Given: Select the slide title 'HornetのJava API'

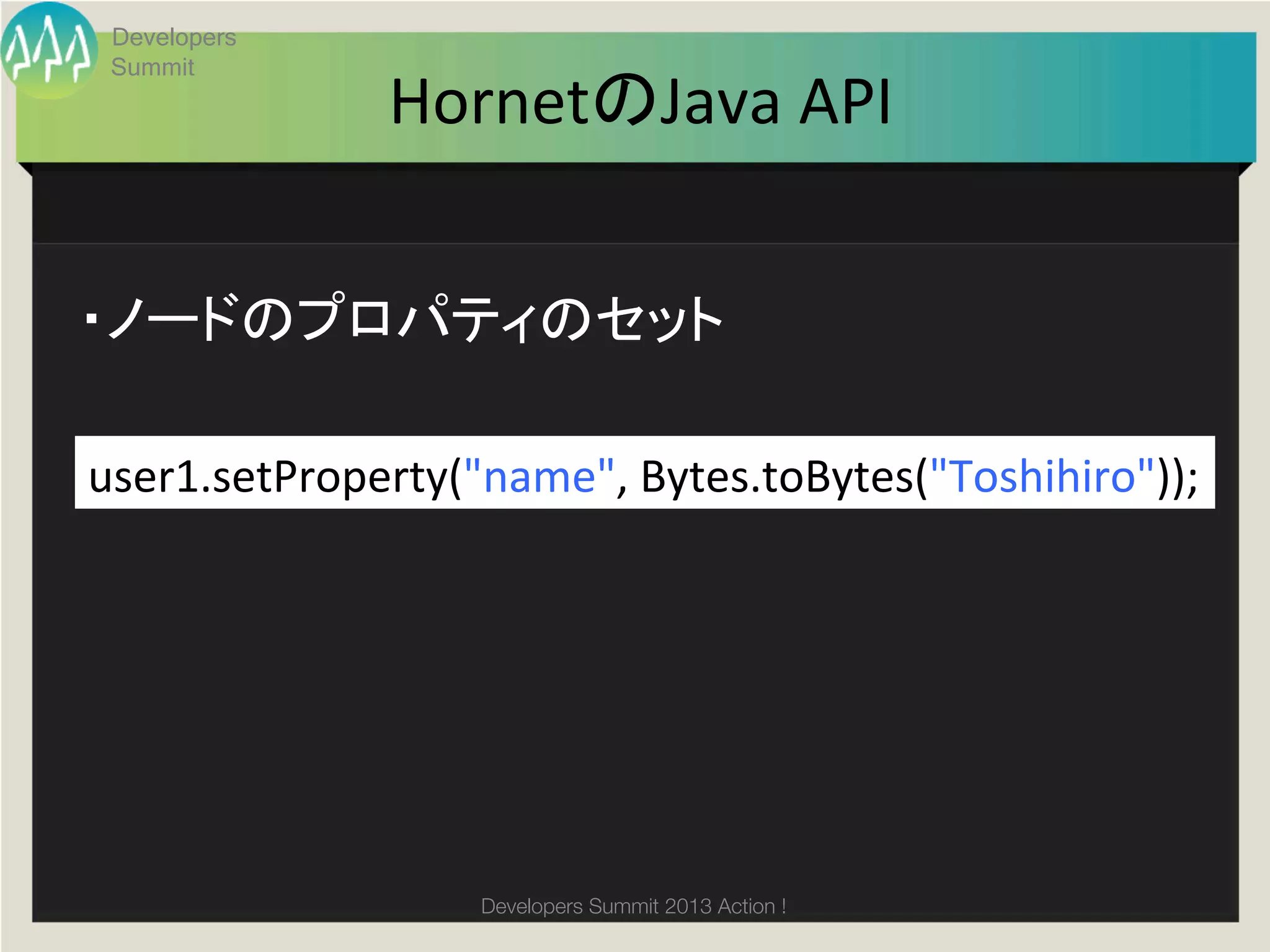Looking at the screenshot, I should point(641,102).
